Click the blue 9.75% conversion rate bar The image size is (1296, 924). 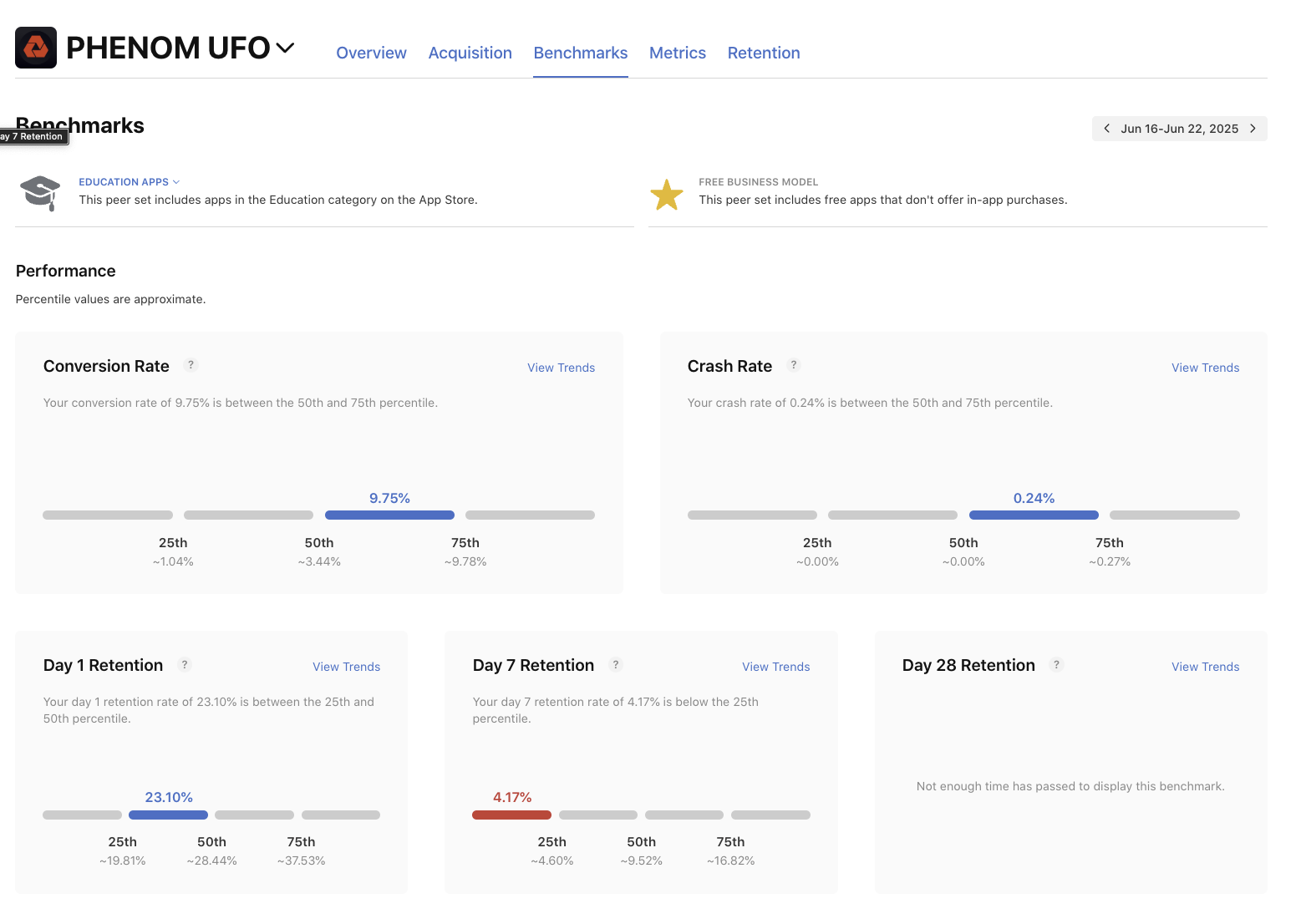click(x=389, y=515)
